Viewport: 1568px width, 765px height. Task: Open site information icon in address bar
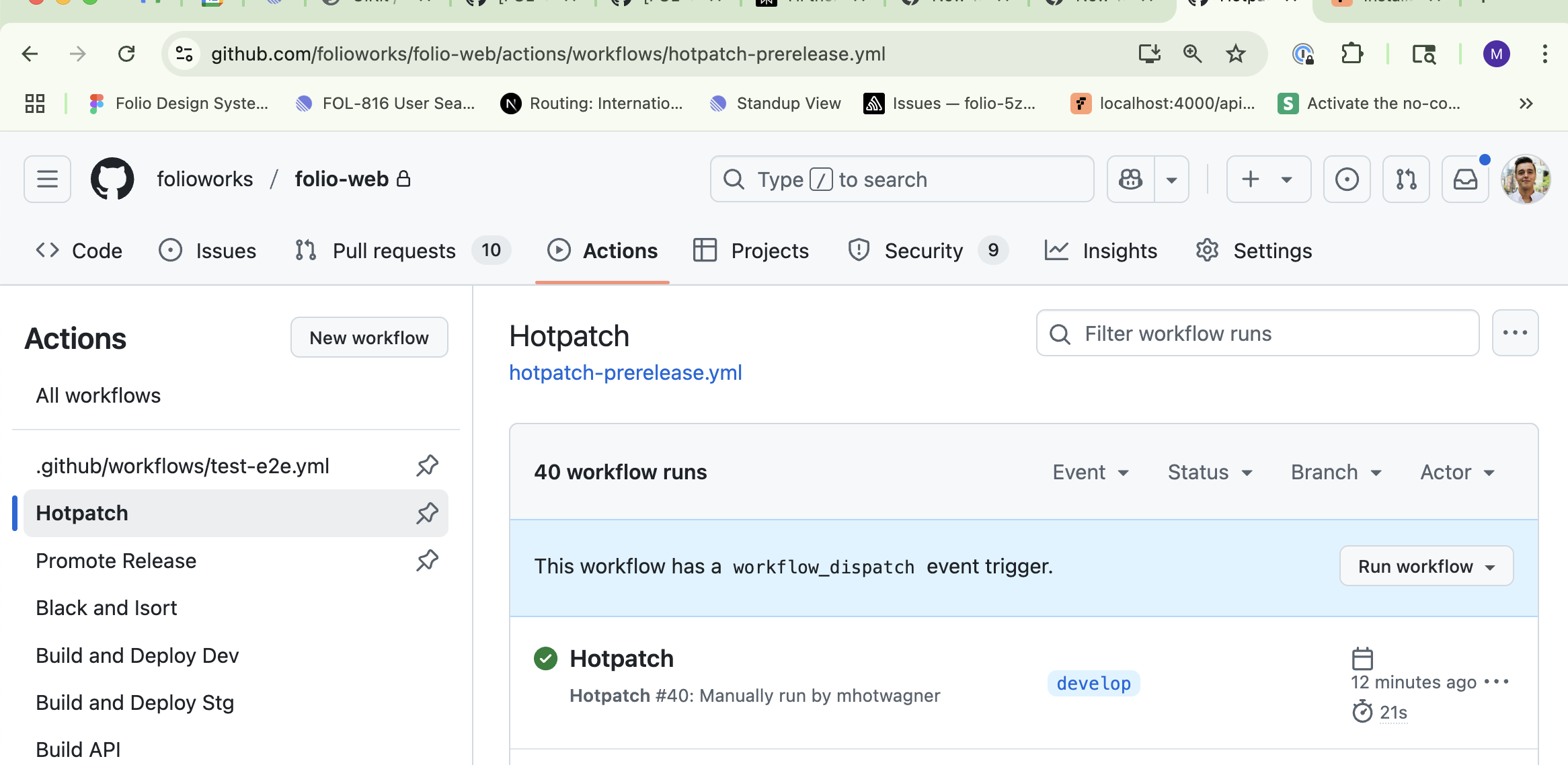click(x=184, y=54)
